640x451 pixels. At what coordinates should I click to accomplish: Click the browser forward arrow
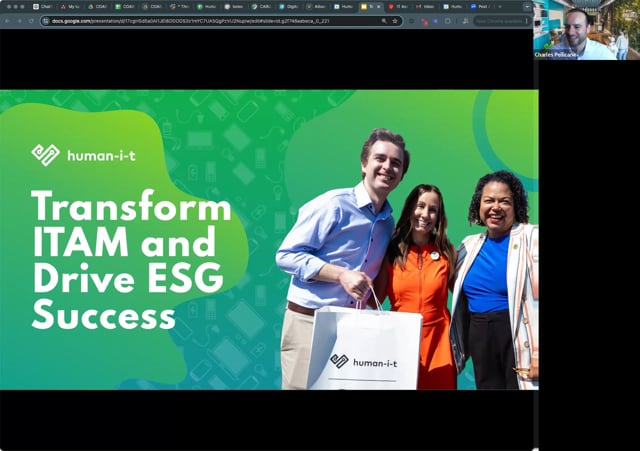point(19,21)
